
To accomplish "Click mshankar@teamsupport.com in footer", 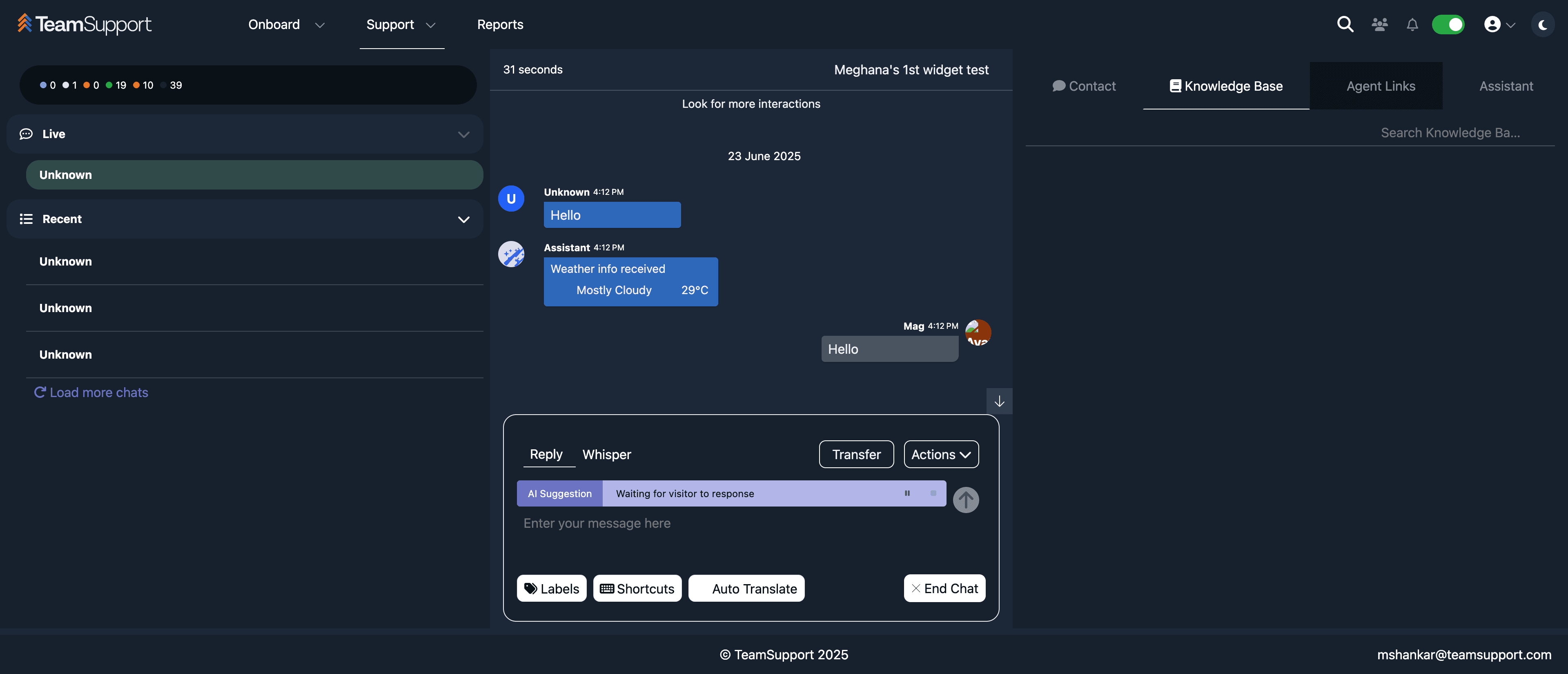I will click(1464, 654).
